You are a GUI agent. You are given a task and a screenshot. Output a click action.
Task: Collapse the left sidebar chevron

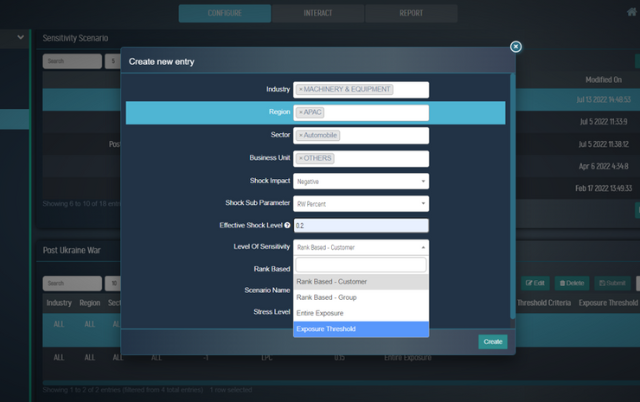(21, 37)
